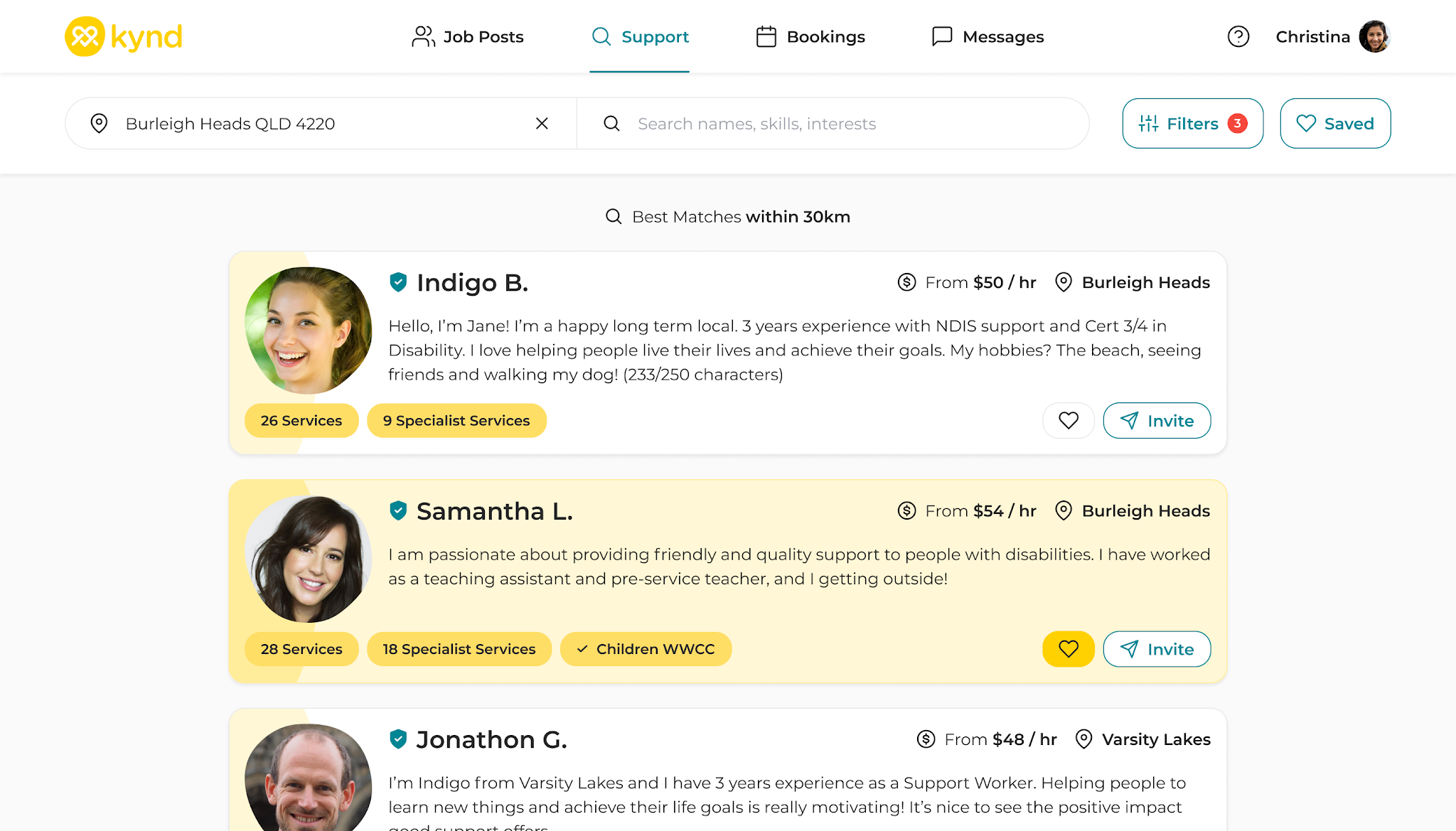Click Samantha L.'s verified shield badge

tap(398, 510)
